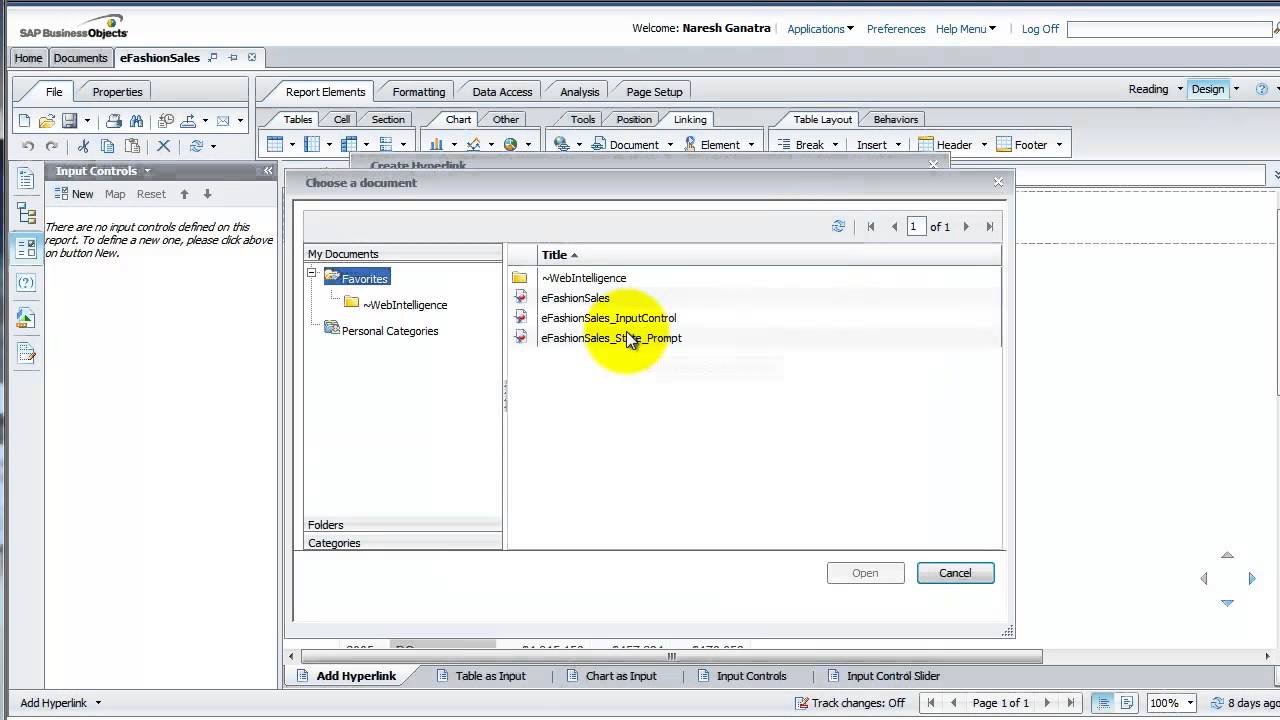Open the Properties tab
This screenshot has height=720, width=1280.
coord(117,92)
